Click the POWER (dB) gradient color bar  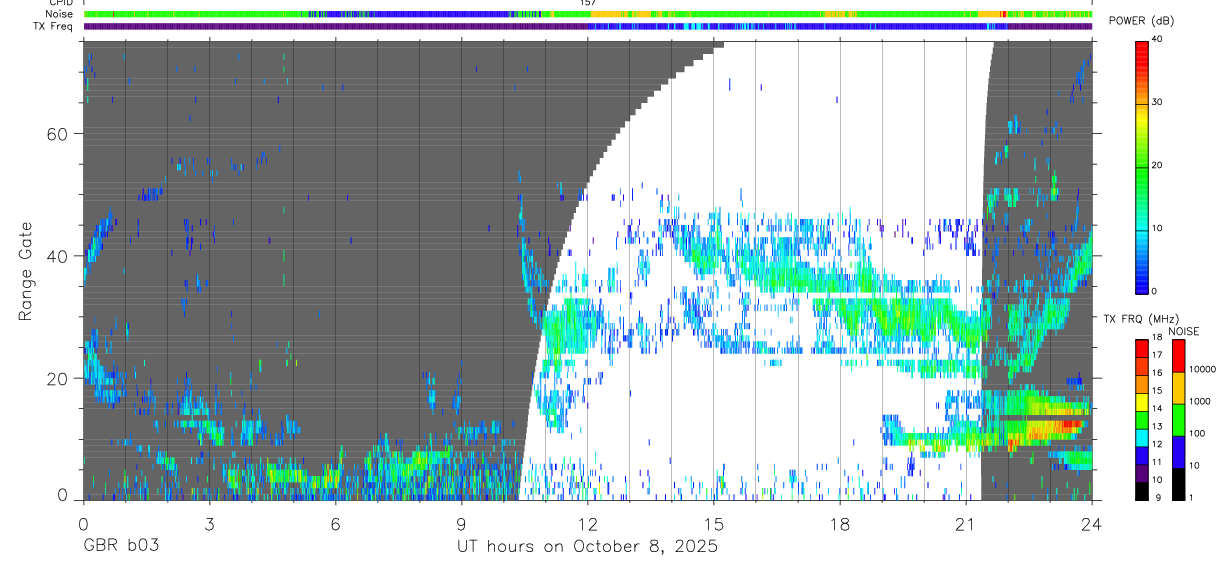[1142, 166]
